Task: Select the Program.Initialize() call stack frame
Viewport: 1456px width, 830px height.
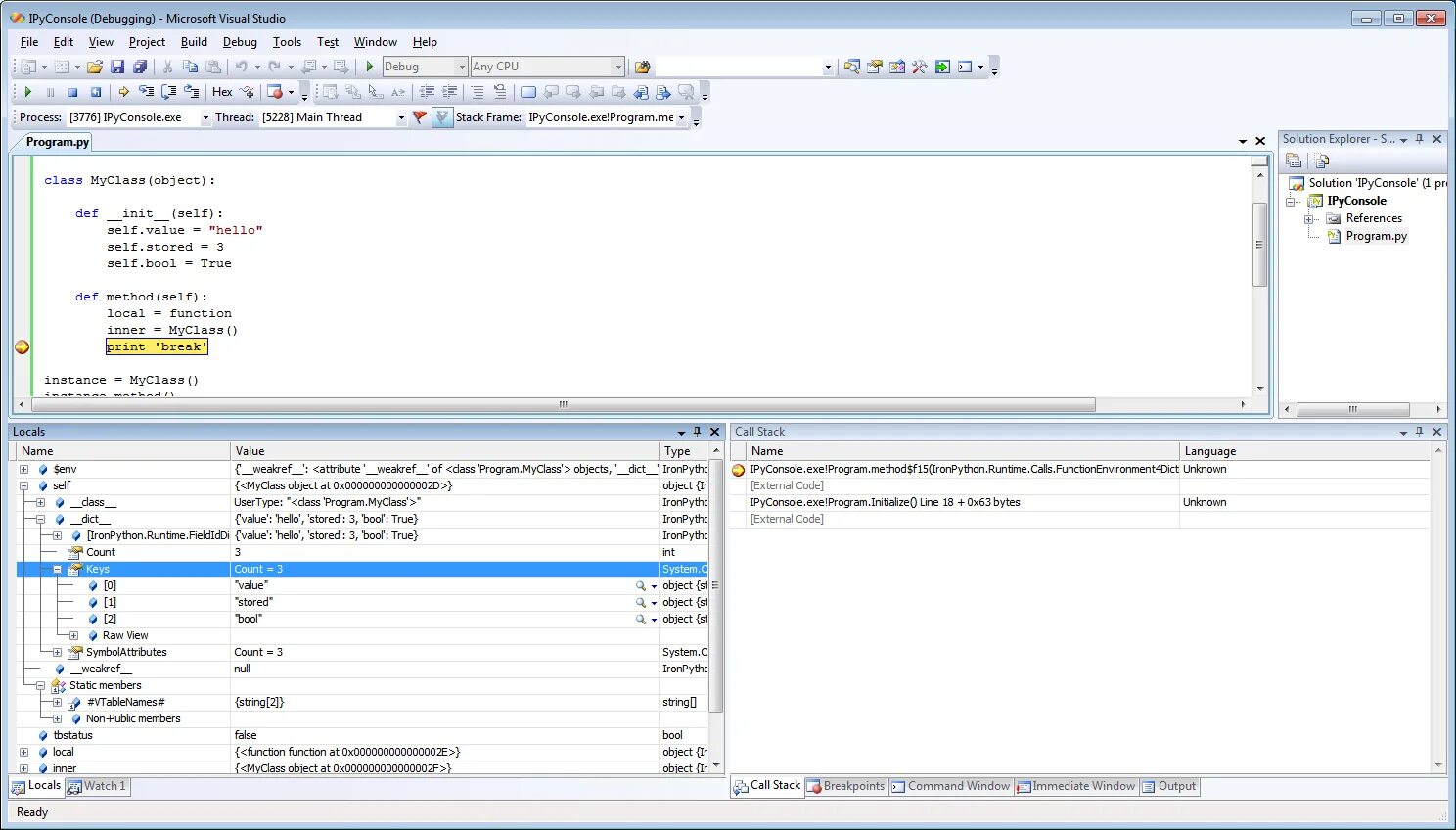Action: point(885,503)
